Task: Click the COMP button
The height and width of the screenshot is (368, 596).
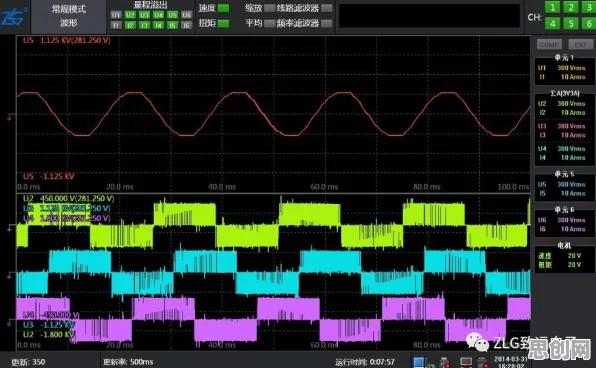Action: pyautogui.click(x=549, y=44)
